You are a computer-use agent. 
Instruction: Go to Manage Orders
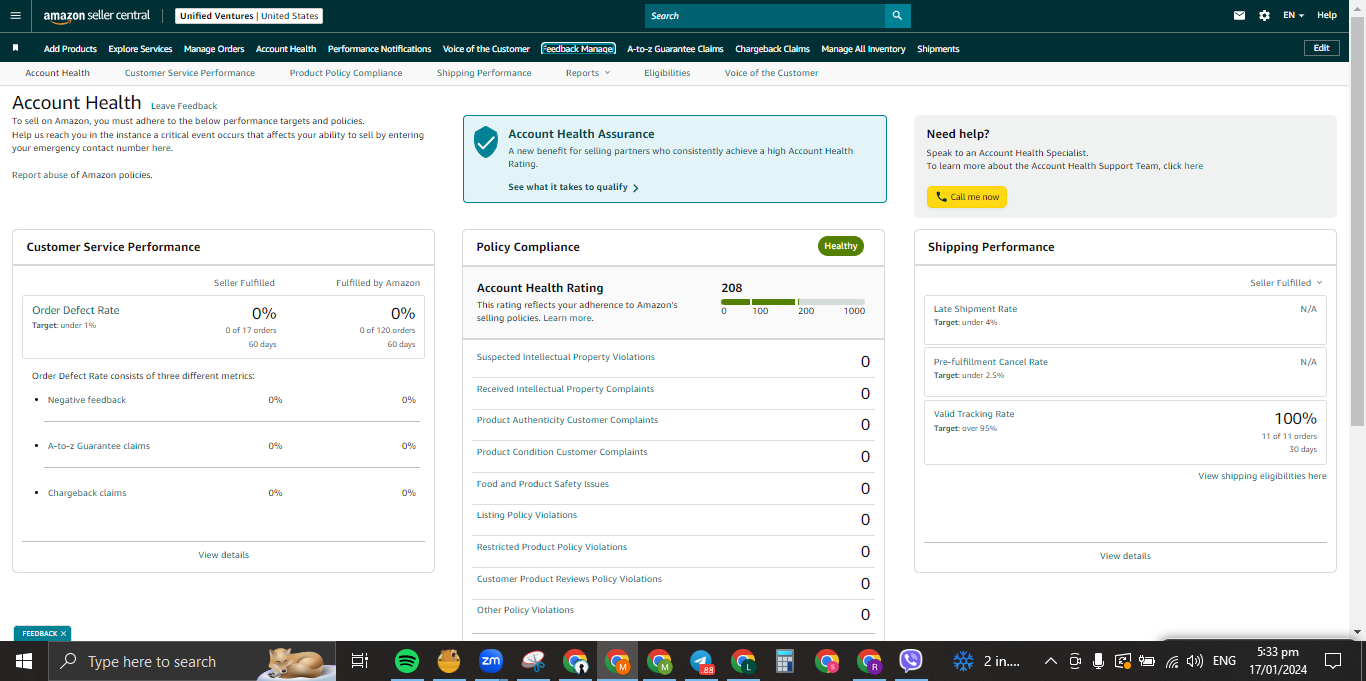coord(214,49)
